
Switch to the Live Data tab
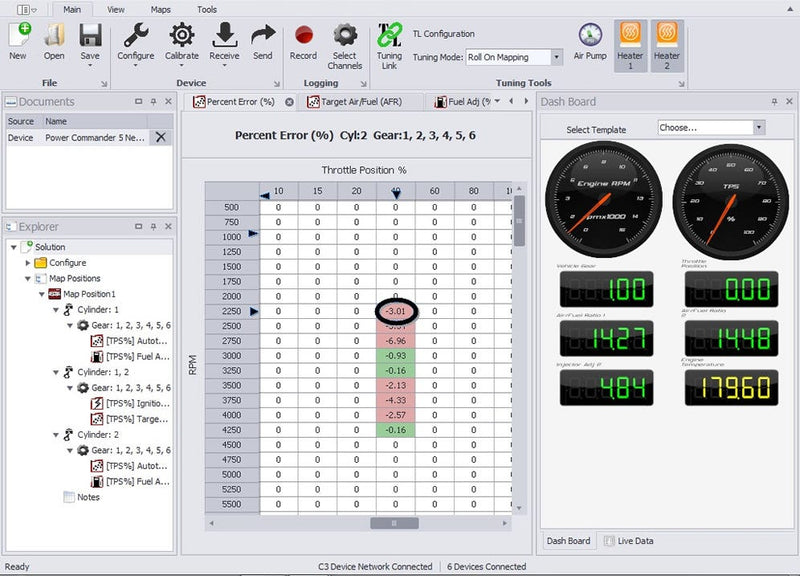[633, 541]
